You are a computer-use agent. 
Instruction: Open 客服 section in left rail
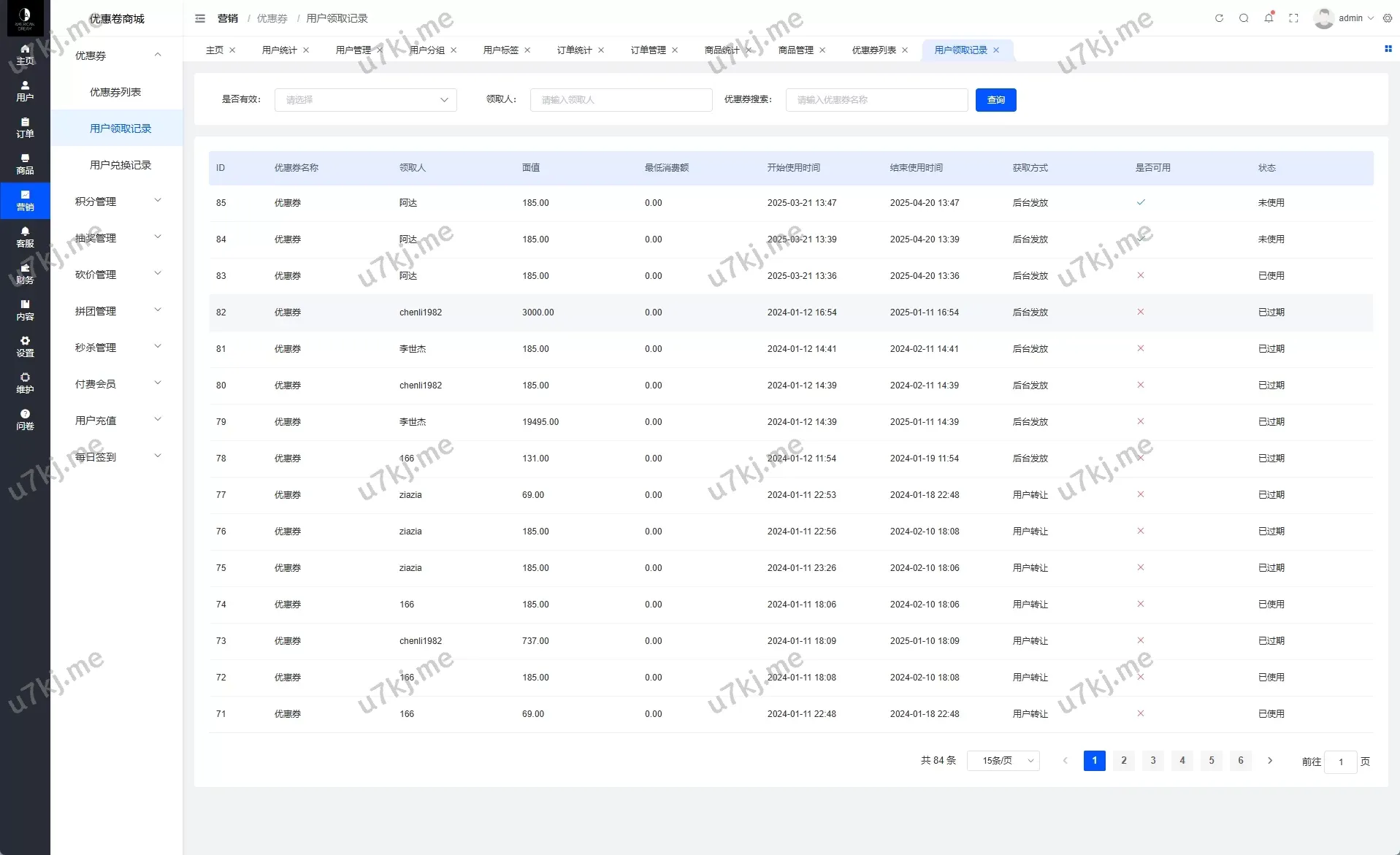coord(25,237)
